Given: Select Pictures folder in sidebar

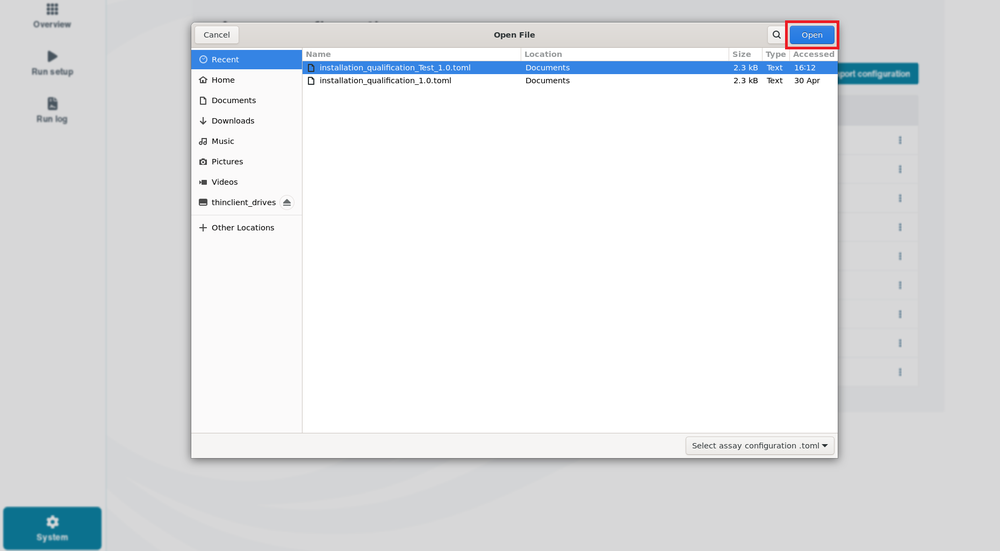Looking at the screenshot, I should pyautogui.click(x=247, y=161).
